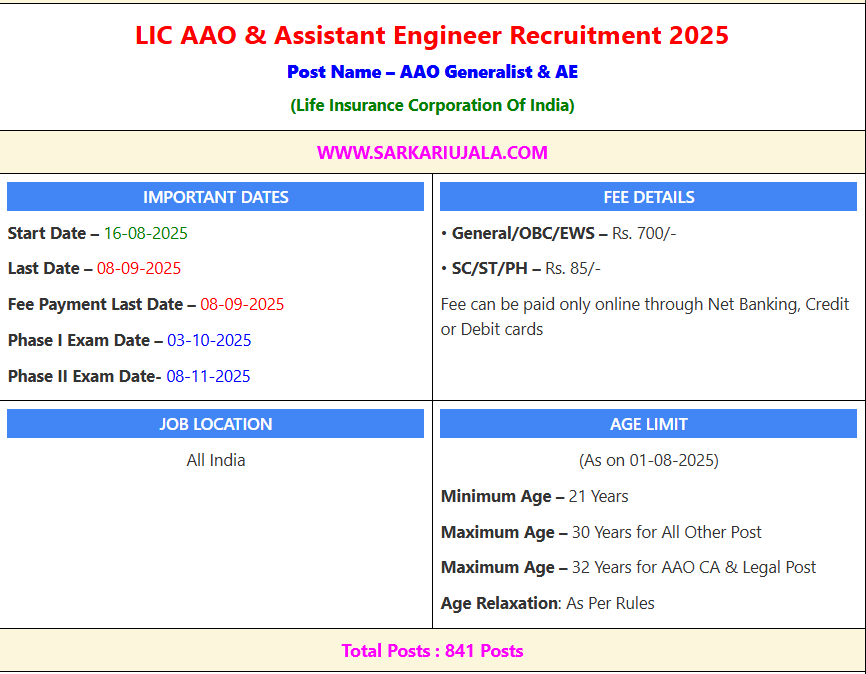
Task: Click the Life Insurance Corporation Of India text
Action: tap(432, 105)
